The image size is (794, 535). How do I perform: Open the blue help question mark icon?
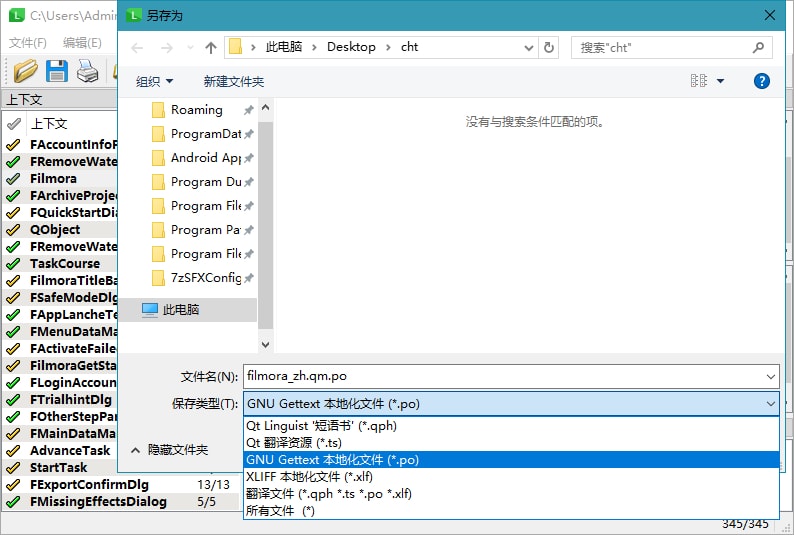[762, 81]
